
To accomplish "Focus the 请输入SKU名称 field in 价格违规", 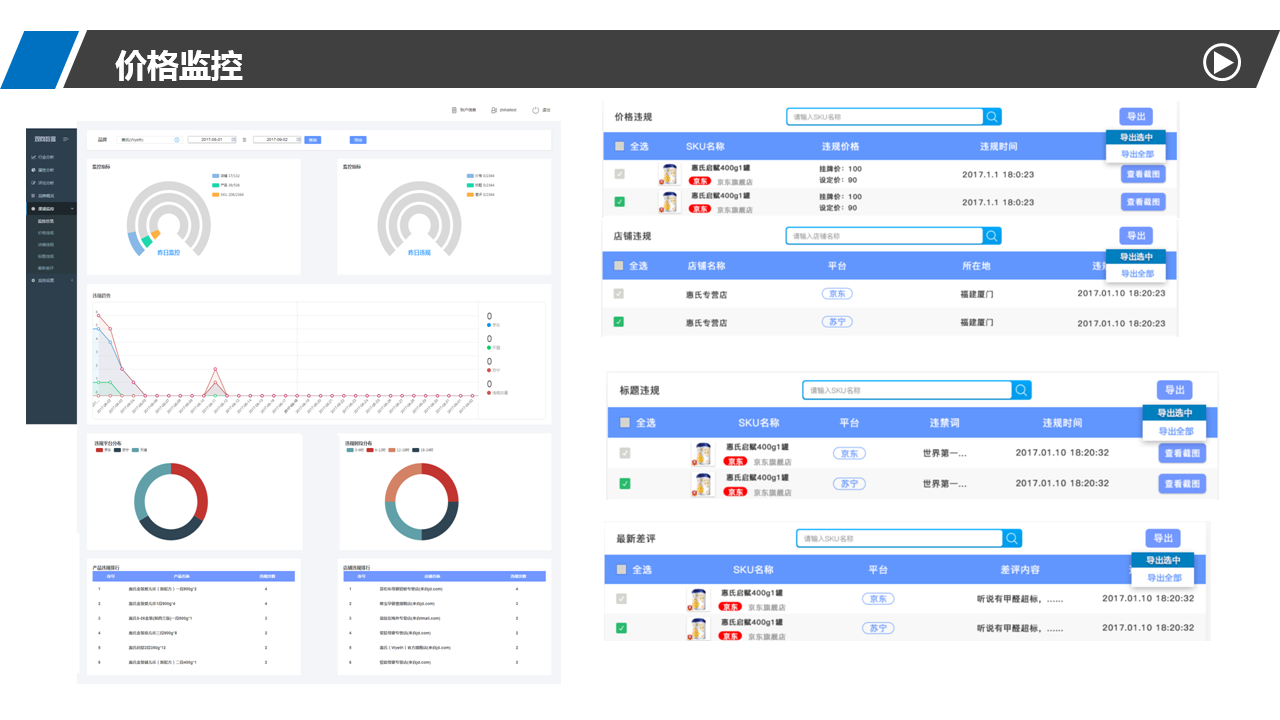I will tap(885, 117).
